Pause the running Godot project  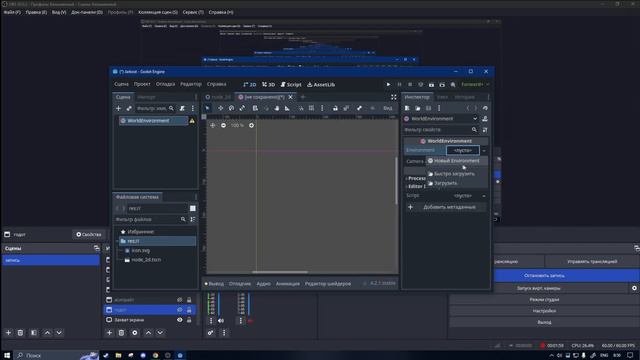399,84
